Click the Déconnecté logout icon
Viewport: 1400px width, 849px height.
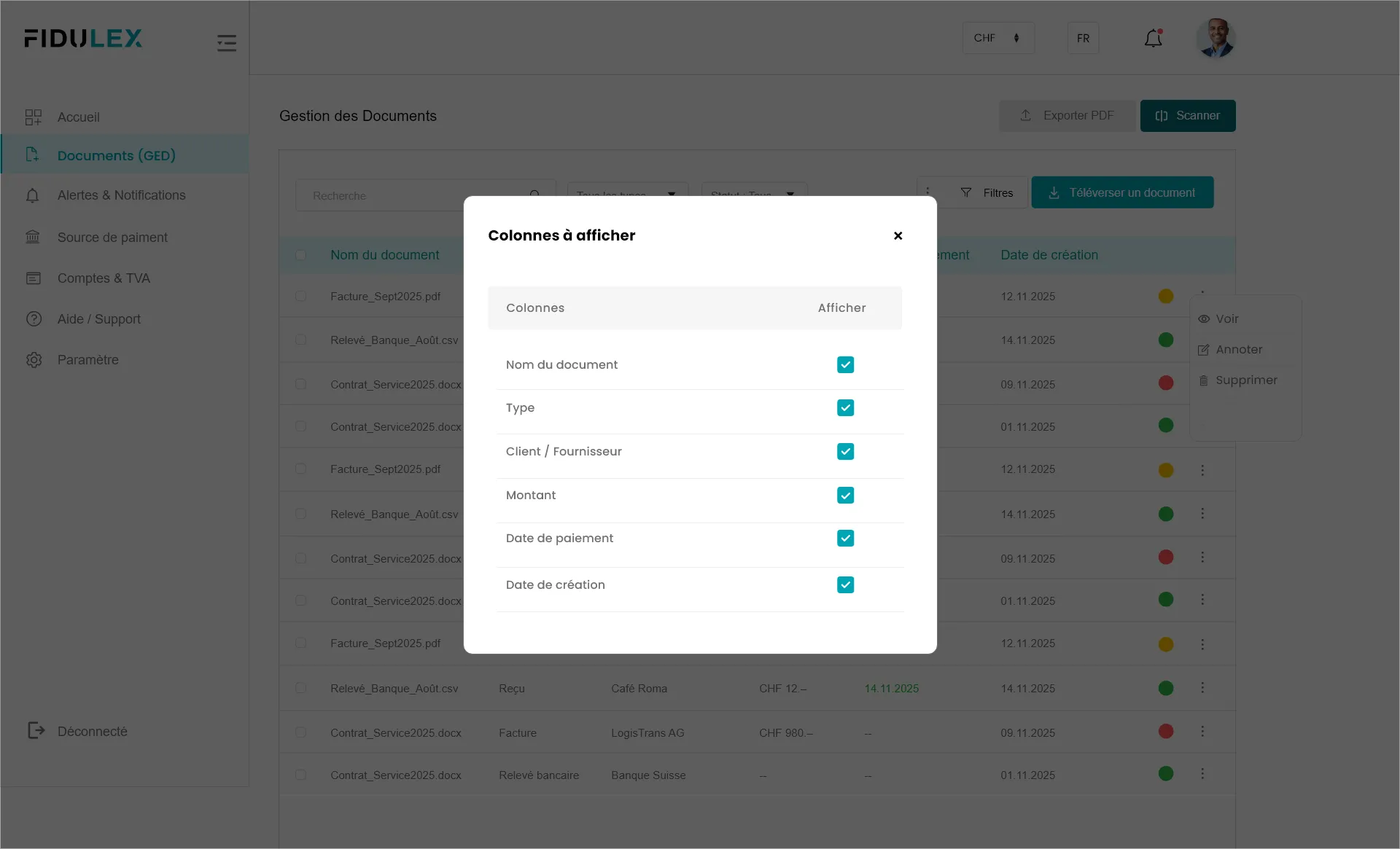pyautogui.click(x=36, y=731)
